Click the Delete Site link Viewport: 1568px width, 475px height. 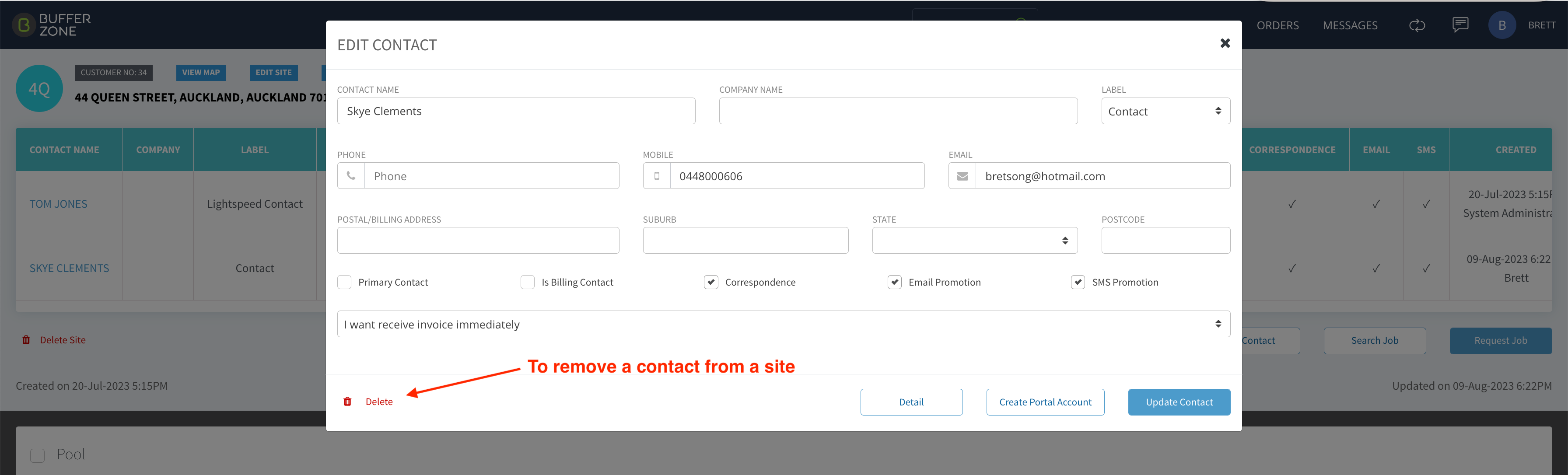tap(63, 340)
